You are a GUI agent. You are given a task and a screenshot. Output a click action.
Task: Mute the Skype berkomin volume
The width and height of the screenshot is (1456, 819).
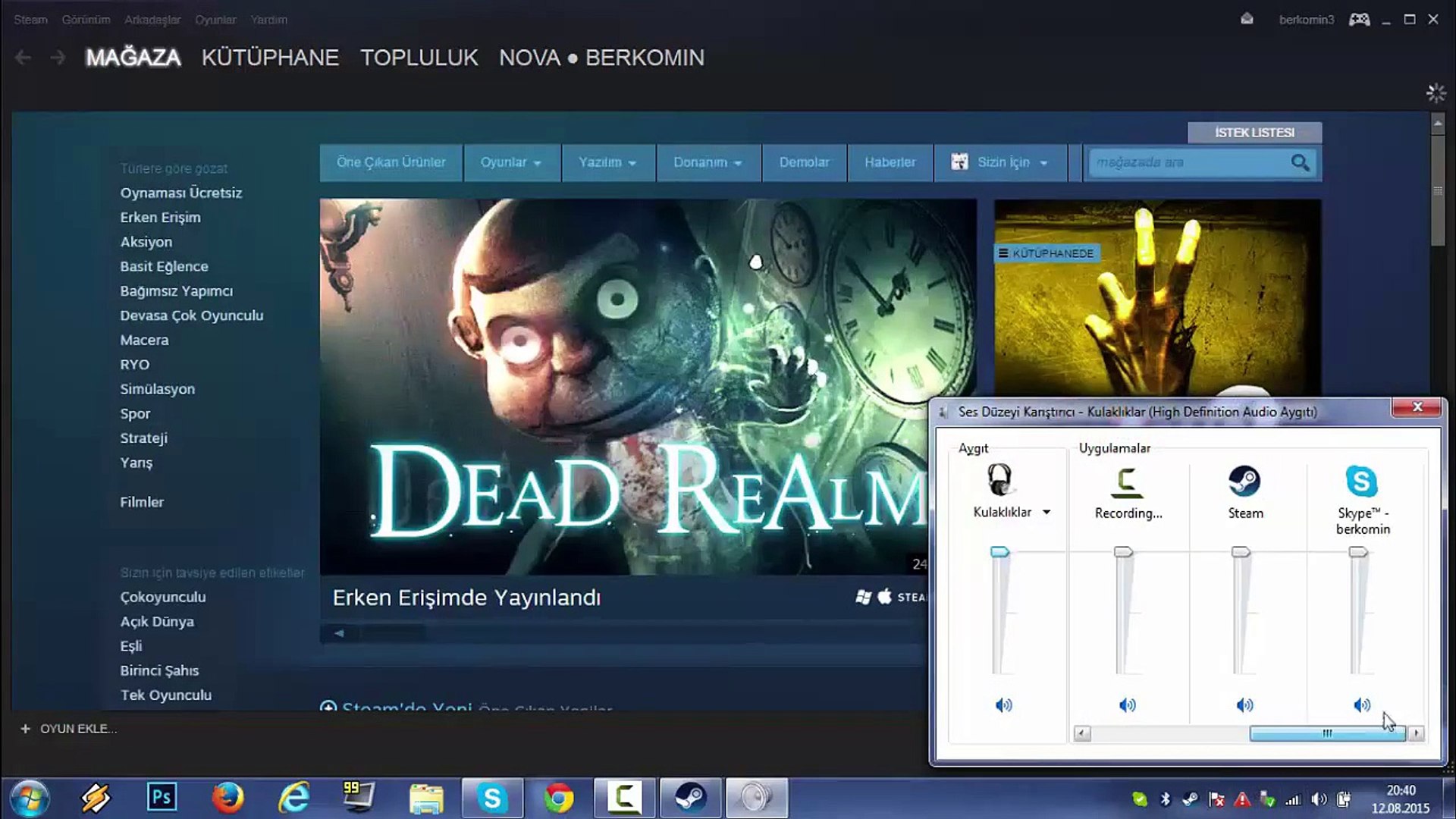1362,705
